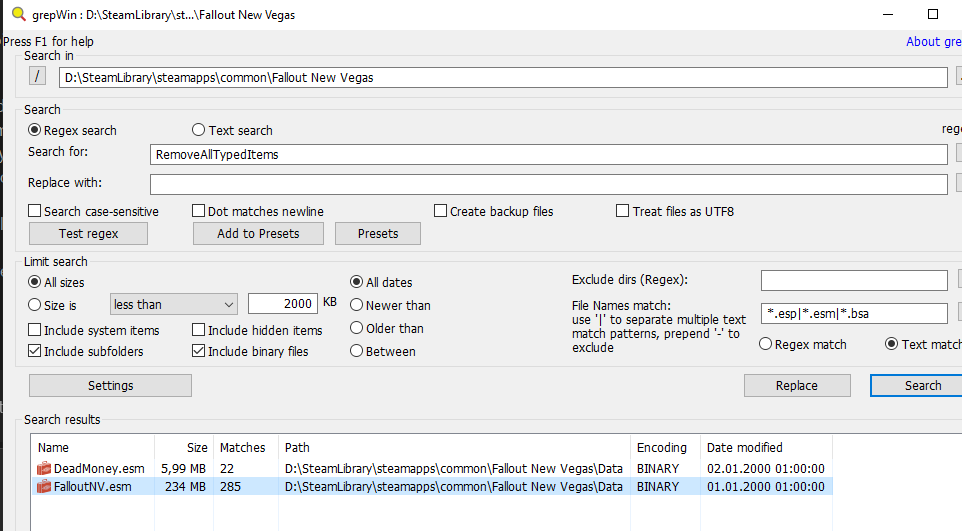Select the DeadMoney.esm result row

click(432, 468)
